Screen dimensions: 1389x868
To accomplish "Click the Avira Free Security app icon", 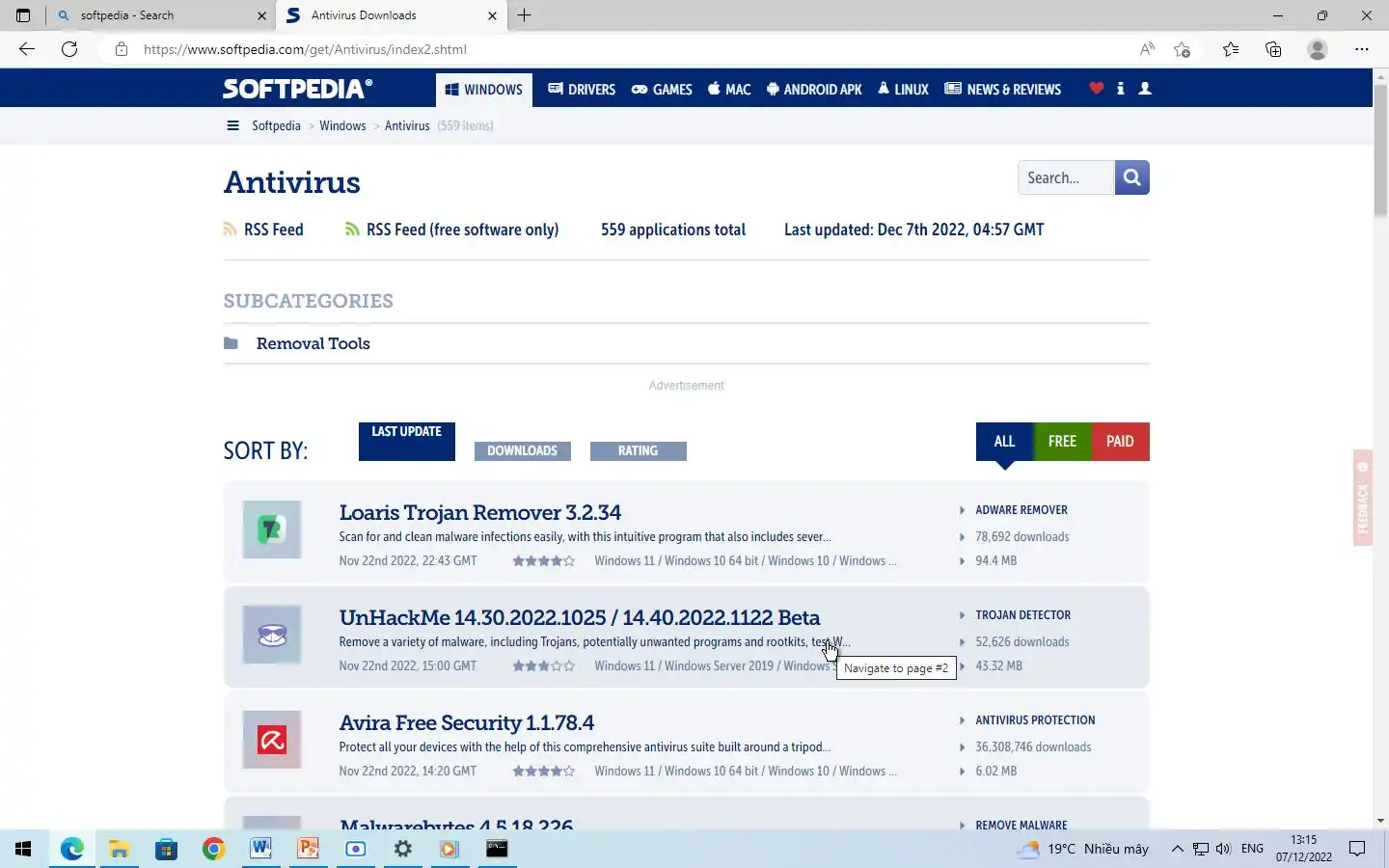I will (x=272, y=740).
